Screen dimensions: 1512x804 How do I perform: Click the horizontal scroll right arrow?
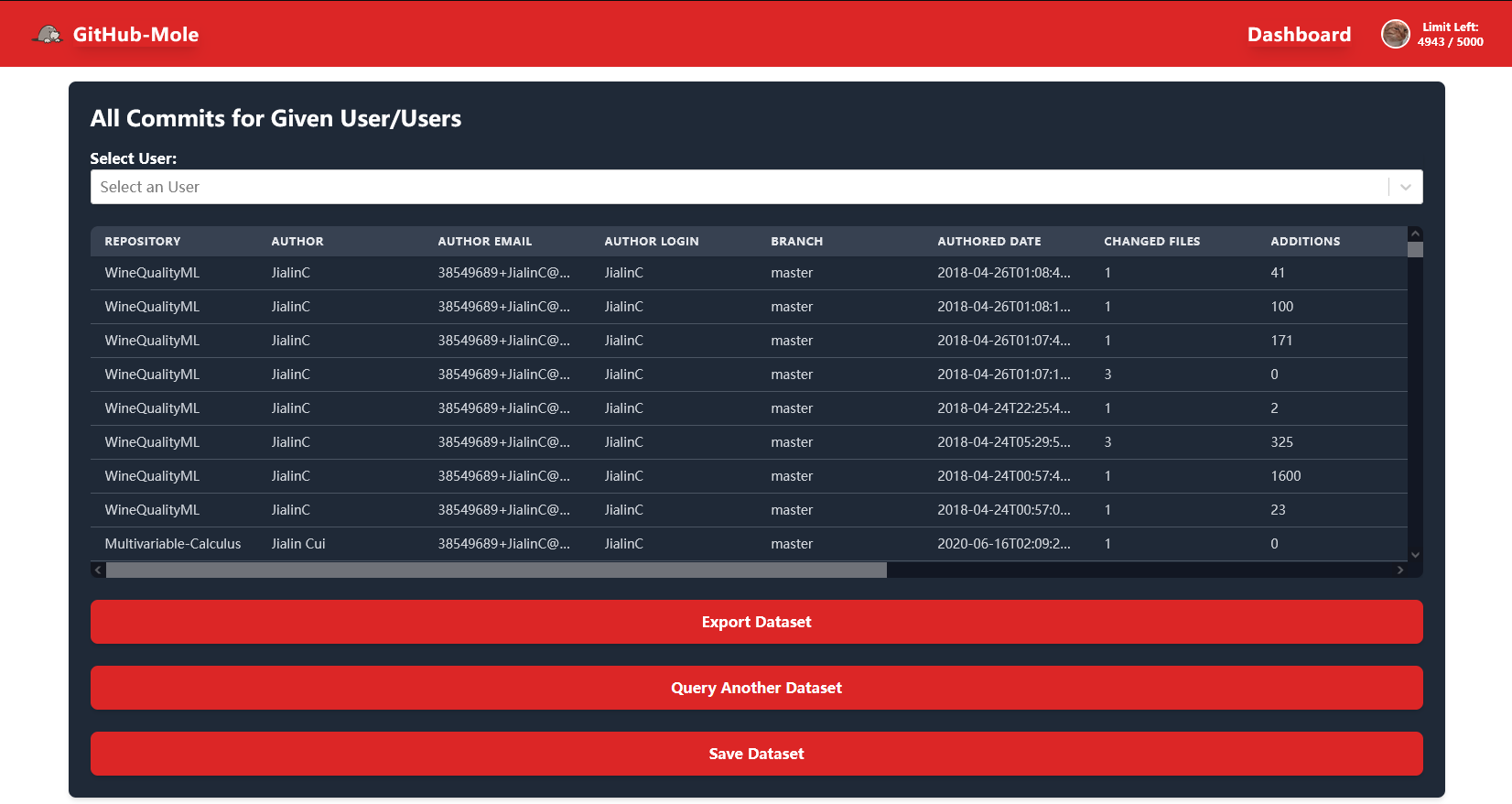(x=1399, y=570)
